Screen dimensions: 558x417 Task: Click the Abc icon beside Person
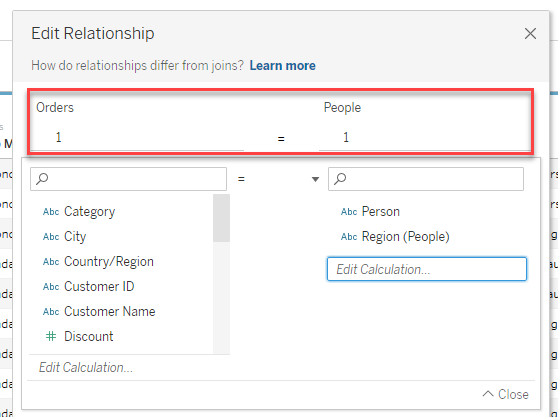point(349,212)
